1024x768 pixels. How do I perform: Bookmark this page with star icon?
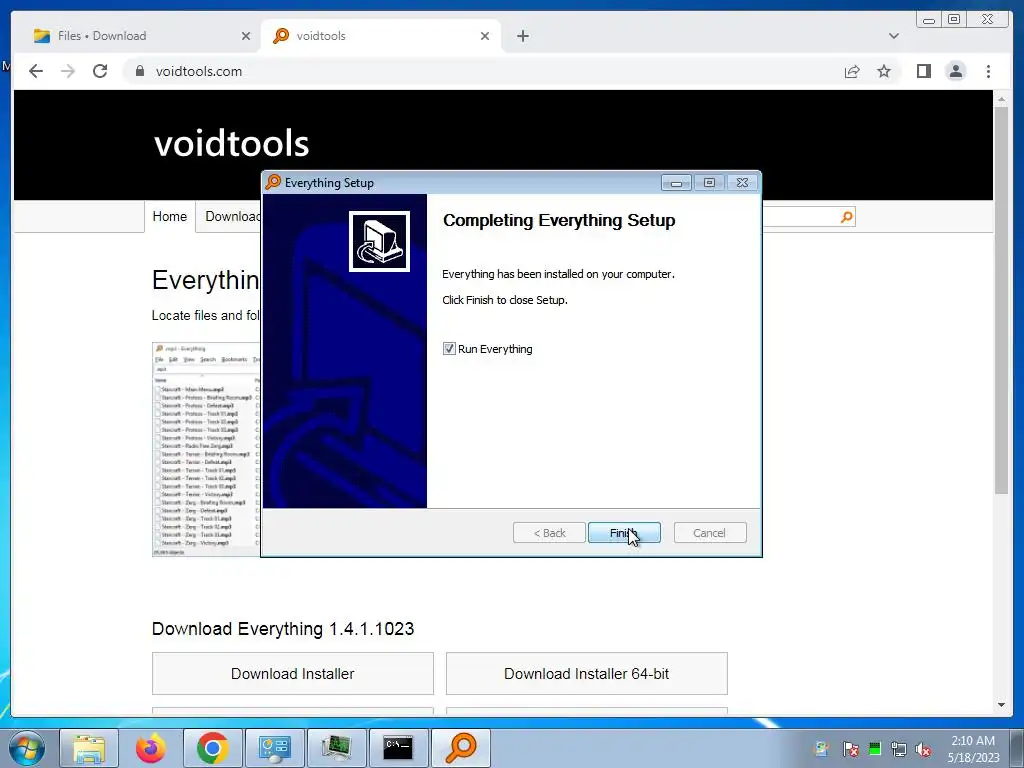pos(884,71)
